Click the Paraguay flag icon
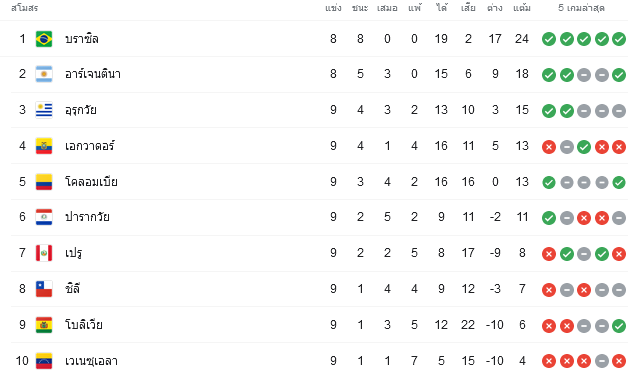 click(44, 217)
